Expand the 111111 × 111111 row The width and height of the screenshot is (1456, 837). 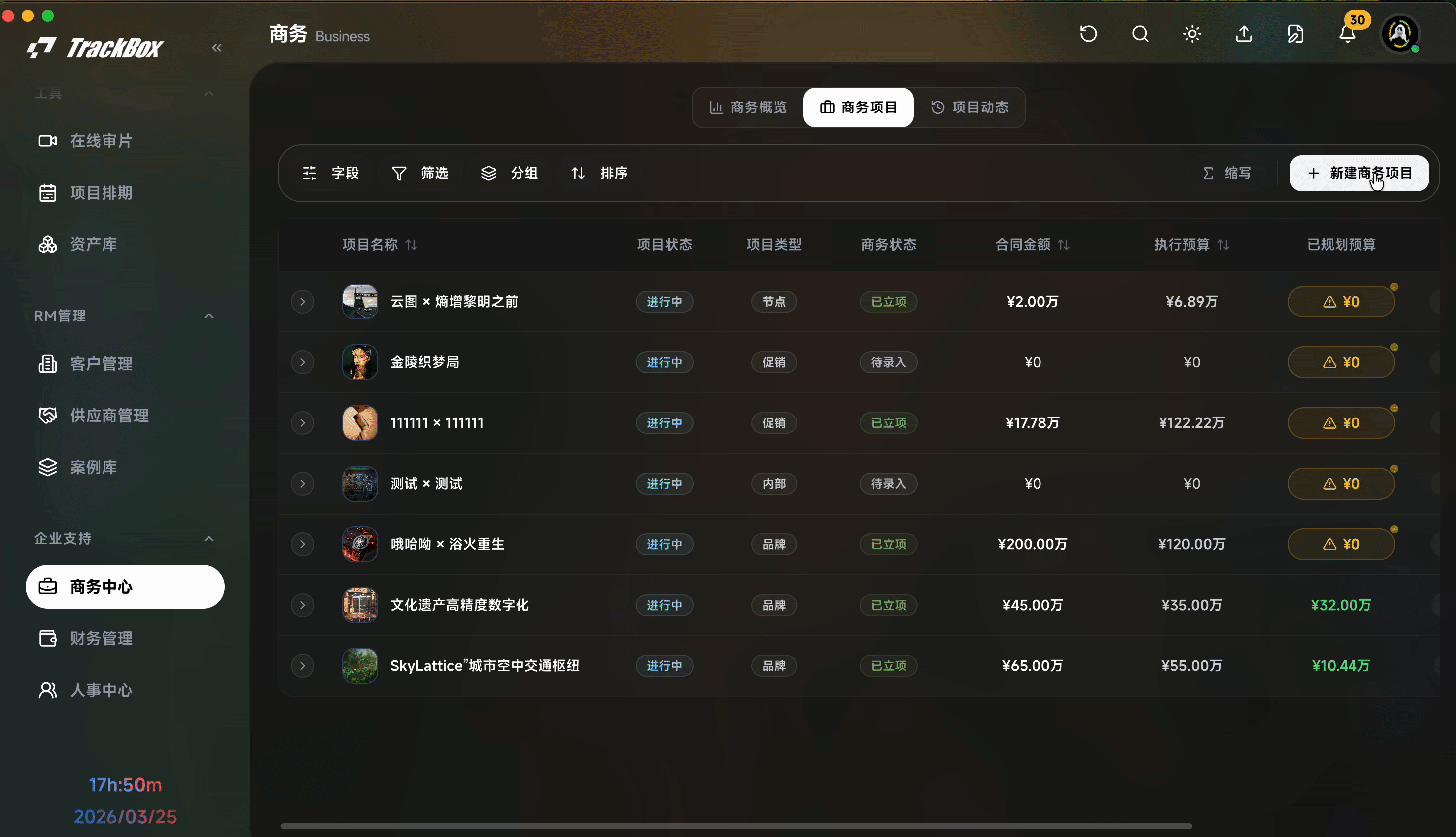[303, 423]
